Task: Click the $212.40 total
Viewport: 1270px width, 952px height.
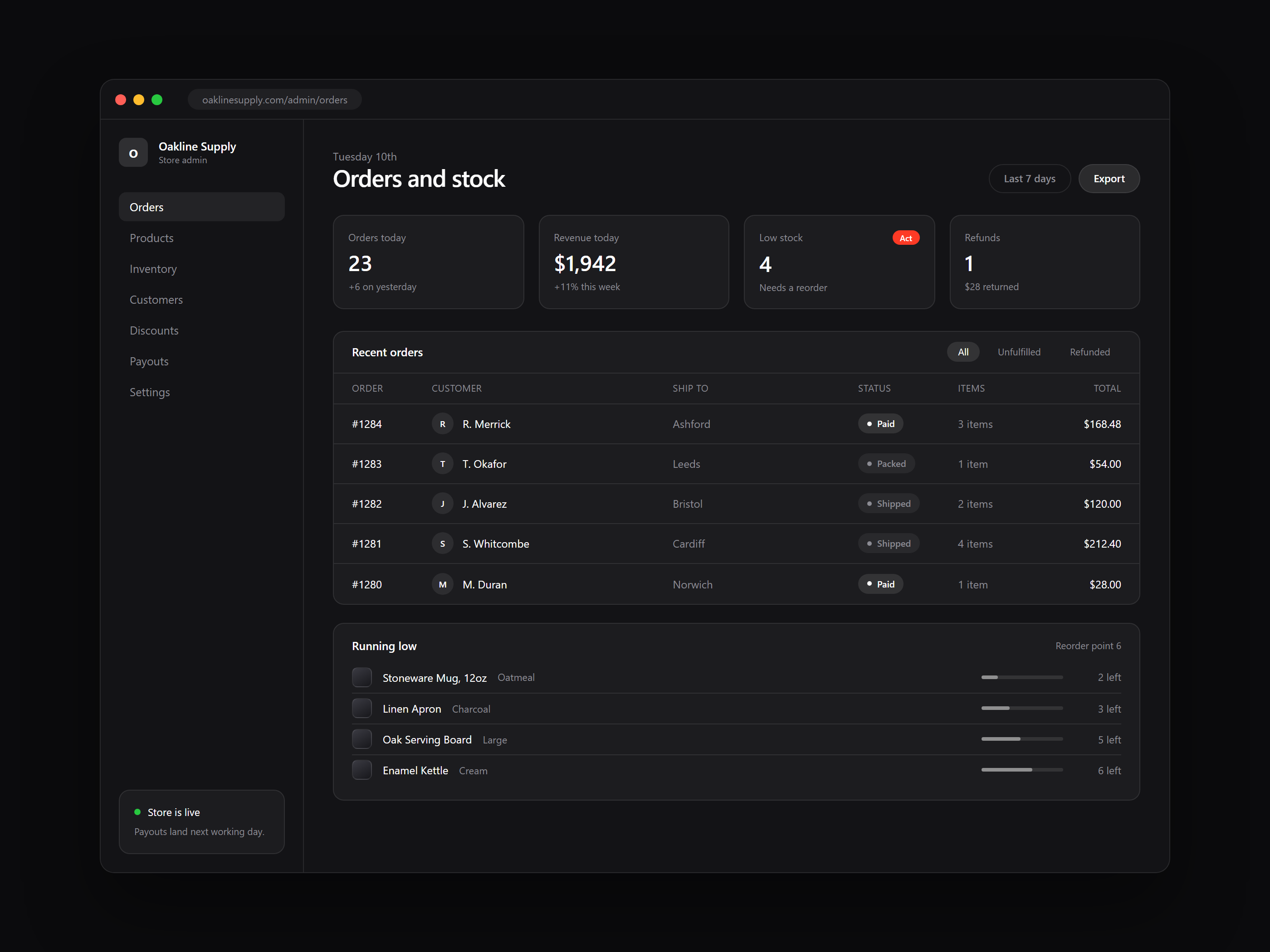Action: point(1102,544)
